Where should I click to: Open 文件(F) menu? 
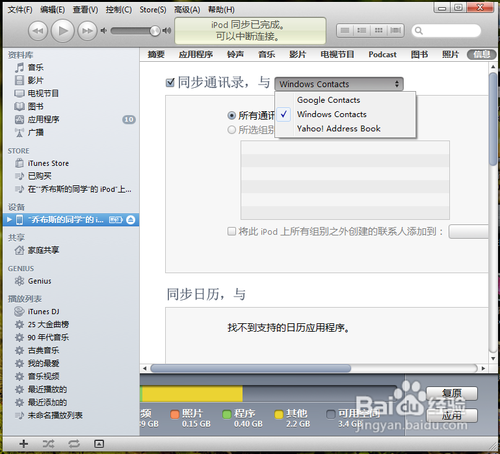(20, 10)
